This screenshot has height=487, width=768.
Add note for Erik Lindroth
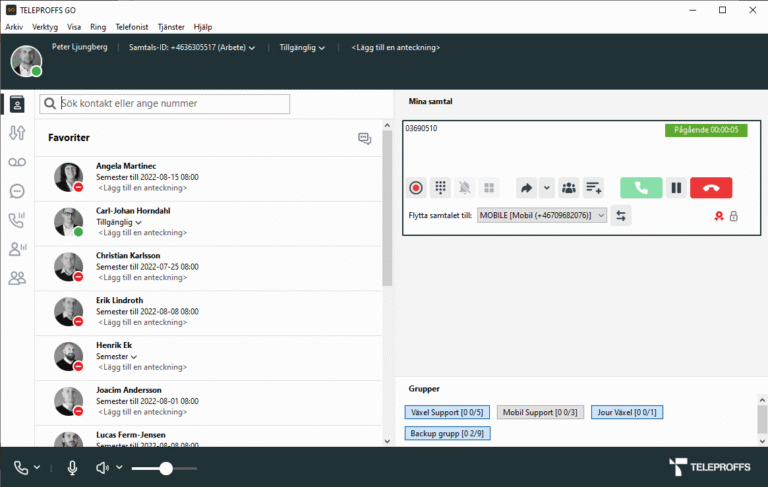point(143,322)
